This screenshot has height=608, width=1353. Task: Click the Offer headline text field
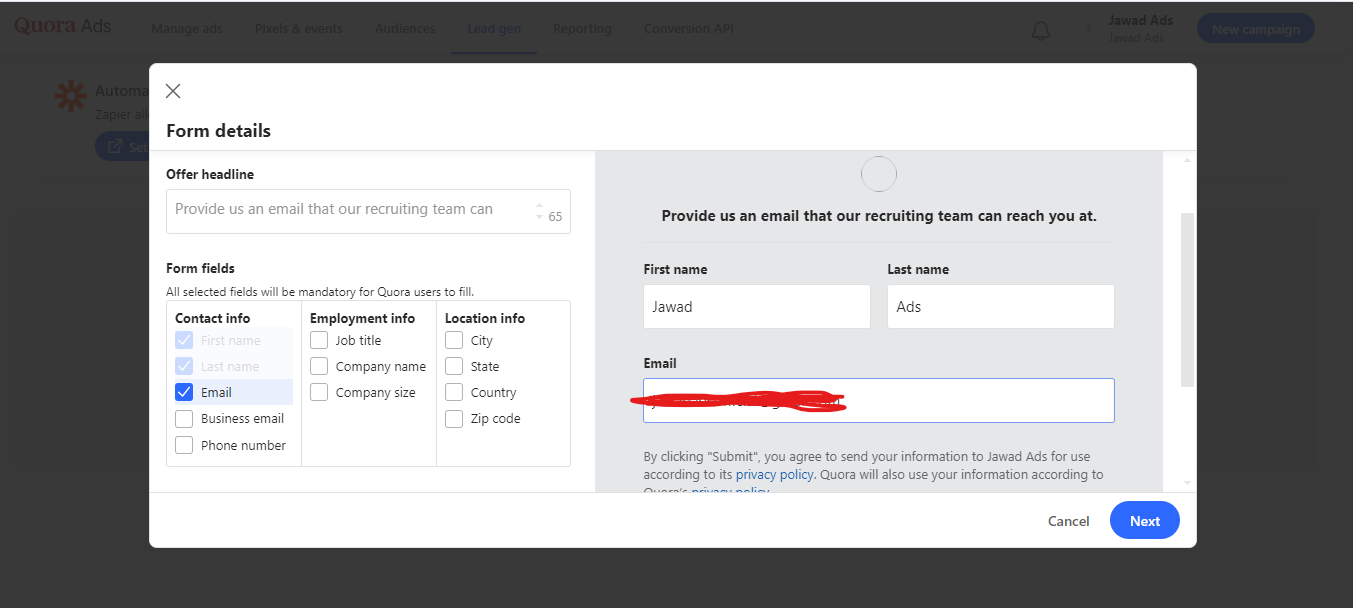point(350,210)
